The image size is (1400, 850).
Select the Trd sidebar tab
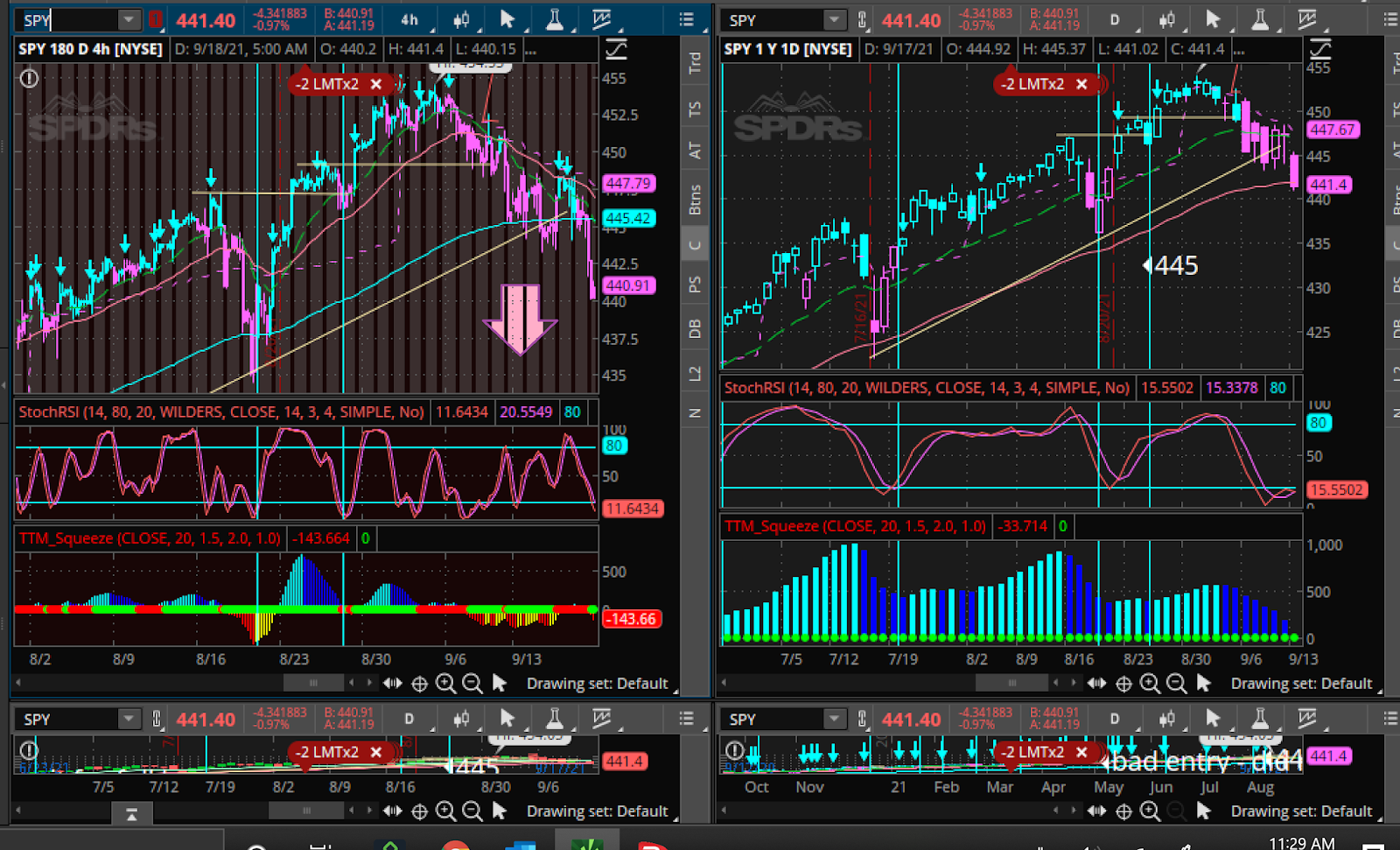695,62
